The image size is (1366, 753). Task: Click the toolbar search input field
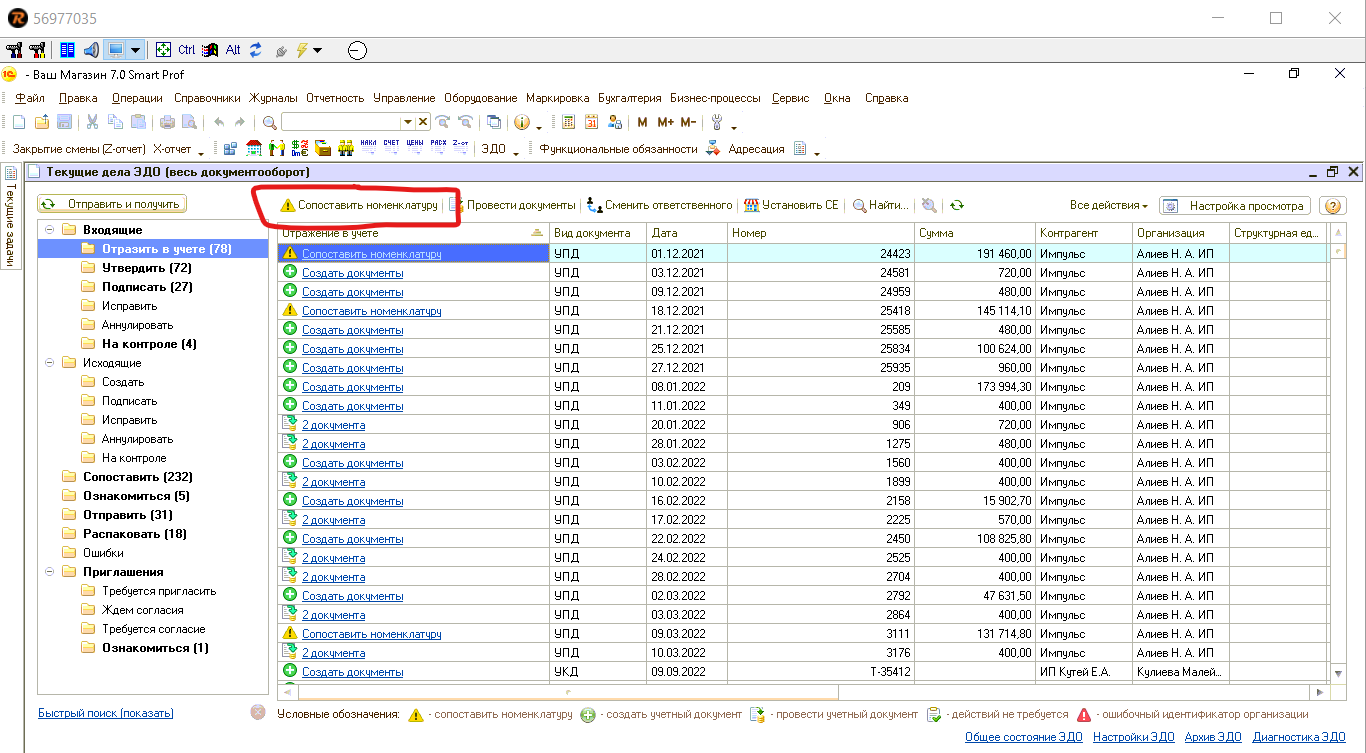pyautogui.click(x=341, y=122)
